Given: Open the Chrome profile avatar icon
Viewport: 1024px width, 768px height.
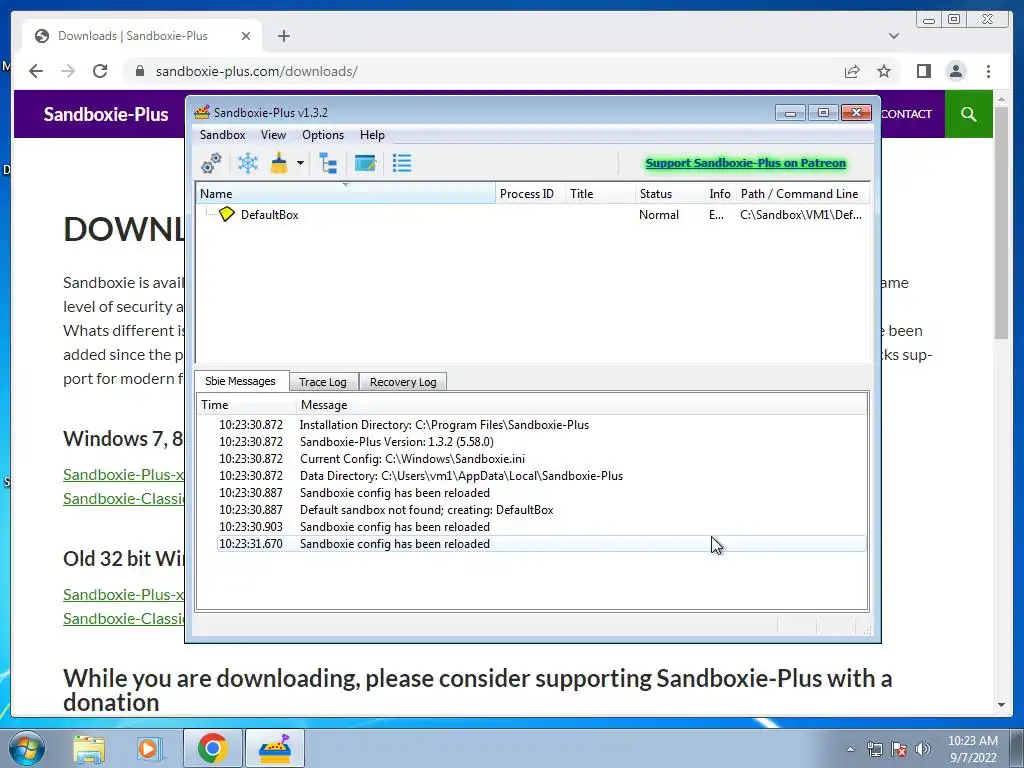Looking at the screenshot, I should pyautogui.click(x=955, y=71).
